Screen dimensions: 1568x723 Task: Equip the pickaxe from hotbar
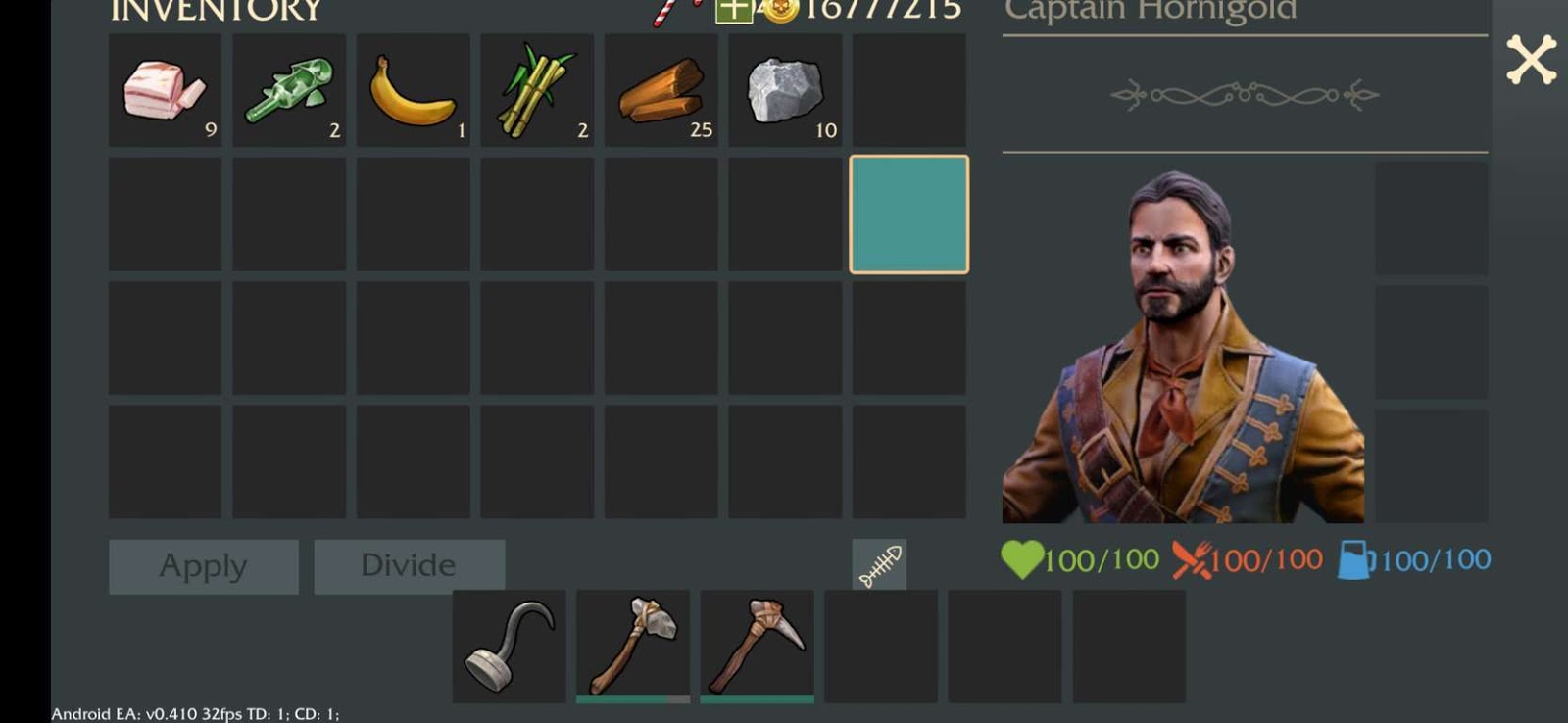(757, 647)
